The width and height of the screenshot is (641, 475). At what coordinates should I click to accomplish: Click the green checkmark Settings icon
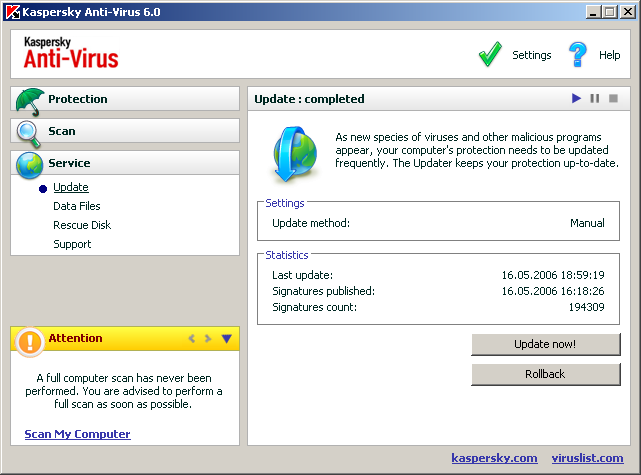(x=490, y=54)
